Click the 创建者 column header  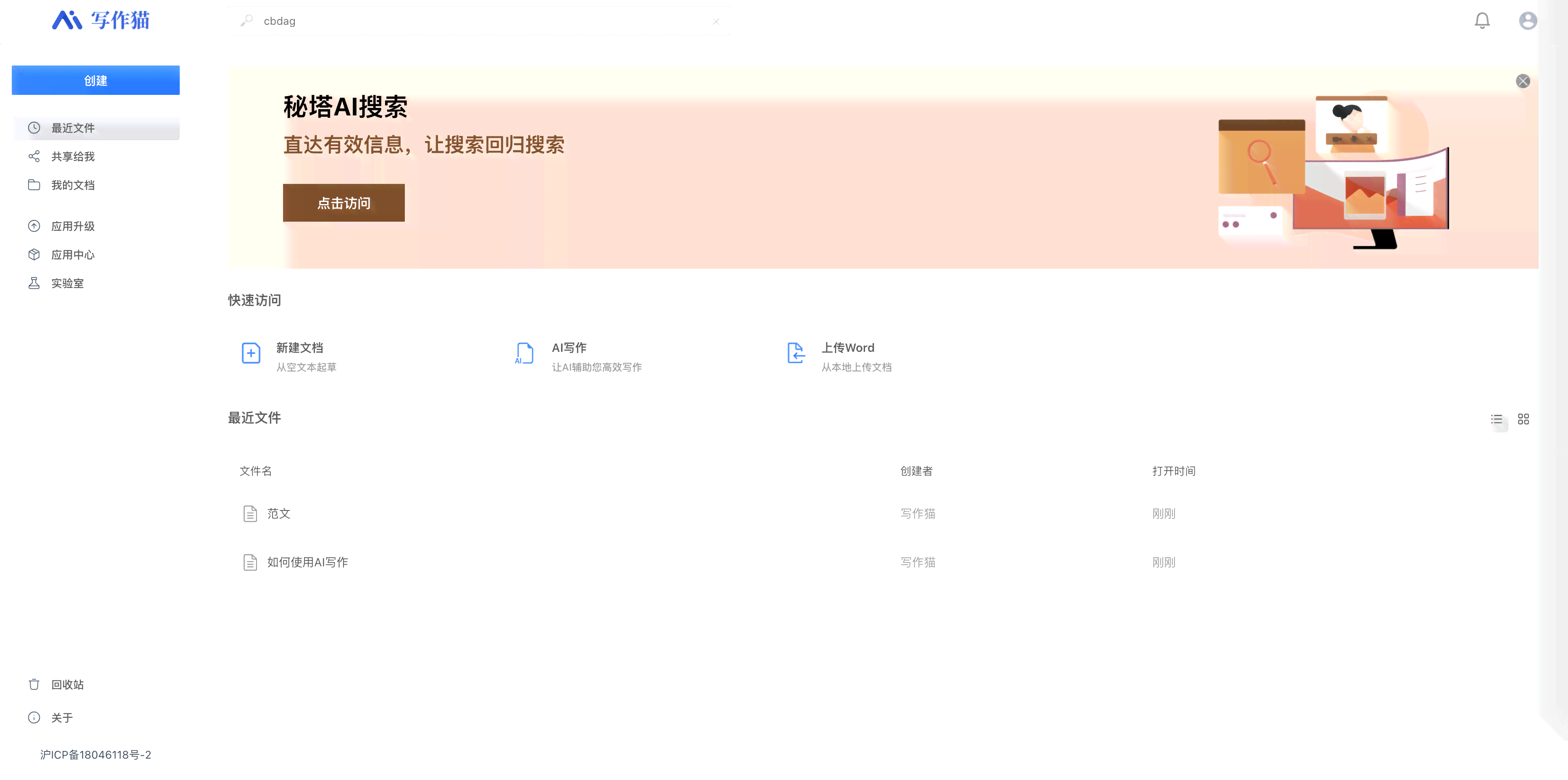917,471
